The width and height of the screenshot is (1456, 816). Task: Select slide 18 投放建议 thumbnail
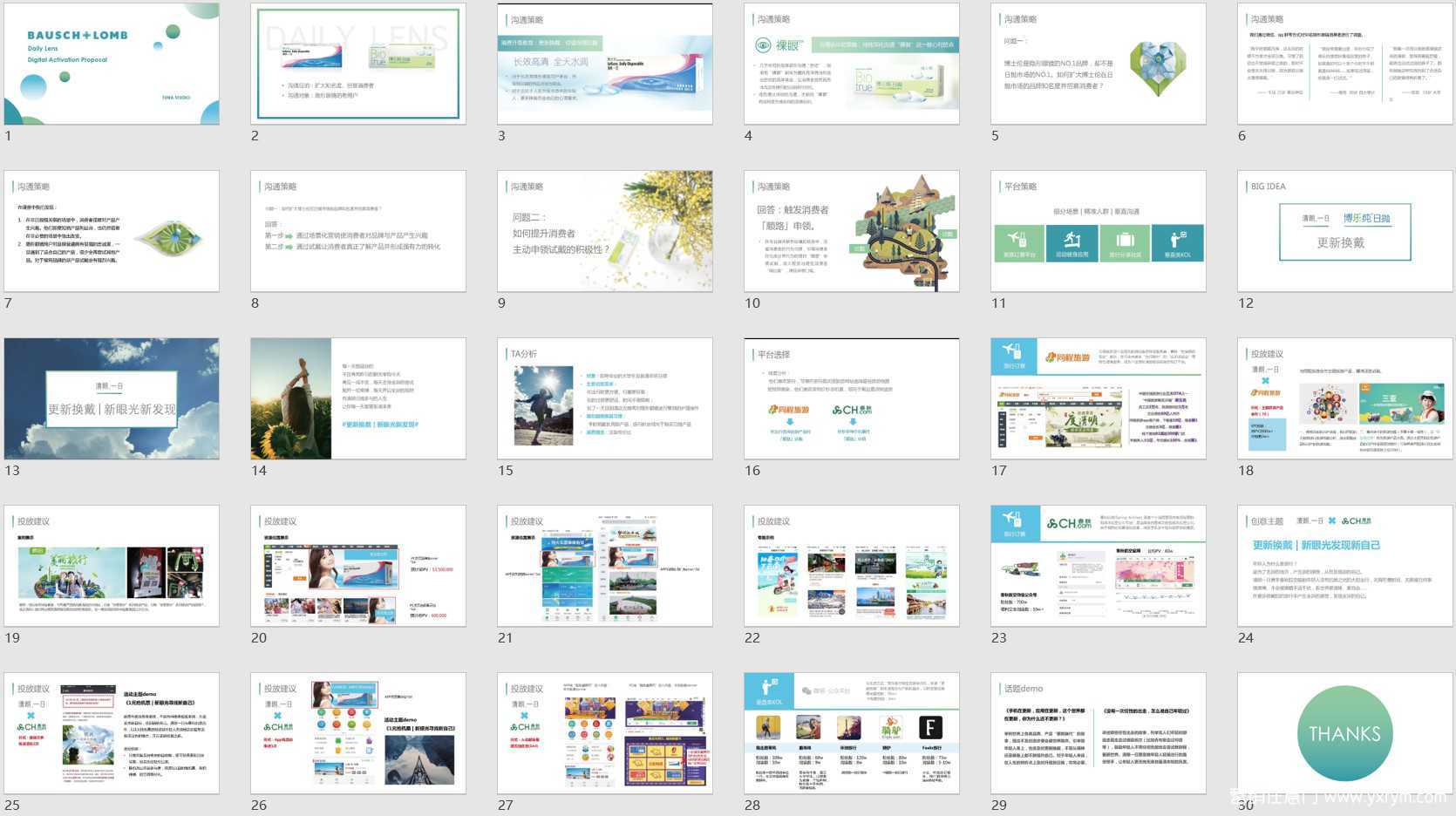tap(1345, 398)
